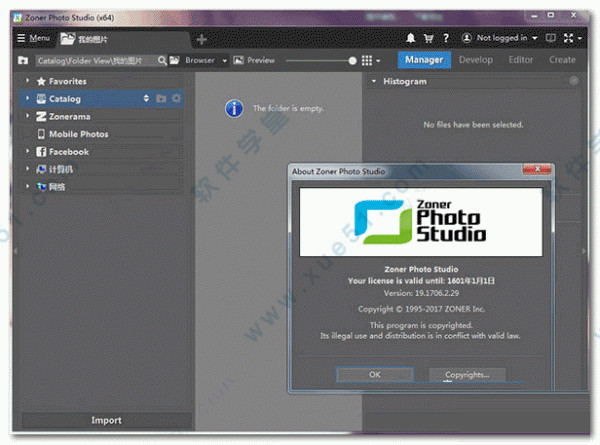Click the Copyrights... button
Viewport: 600px width, 445px height.
(466, 374)
